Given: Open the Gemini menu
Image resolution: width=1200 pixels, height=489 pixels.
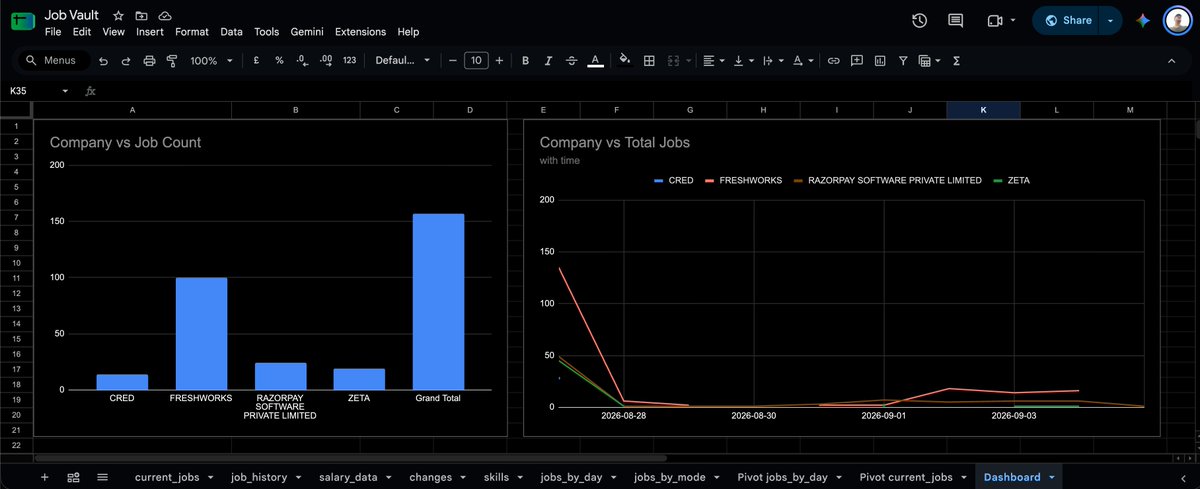Looking at the screenshot, I should click(307, 32).
